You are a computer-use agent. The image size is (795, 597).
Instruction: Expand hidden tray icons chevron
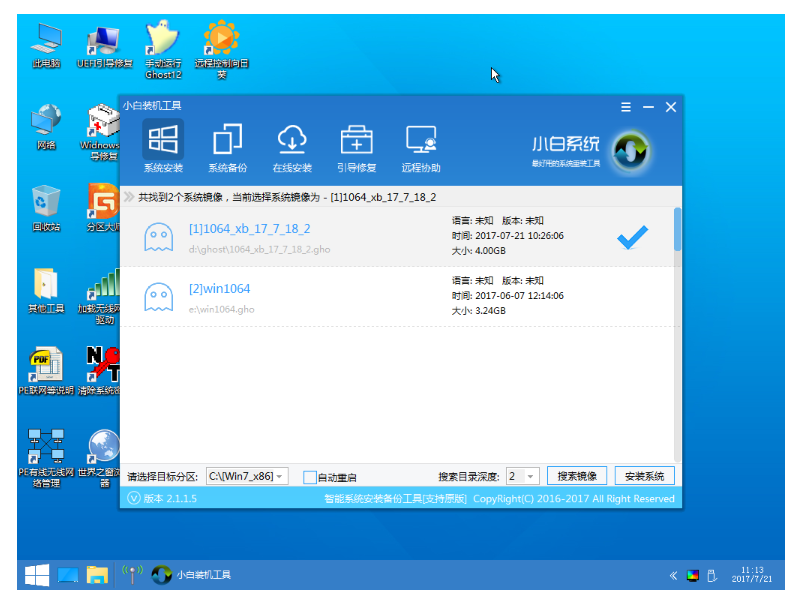(x=673, y=576)
